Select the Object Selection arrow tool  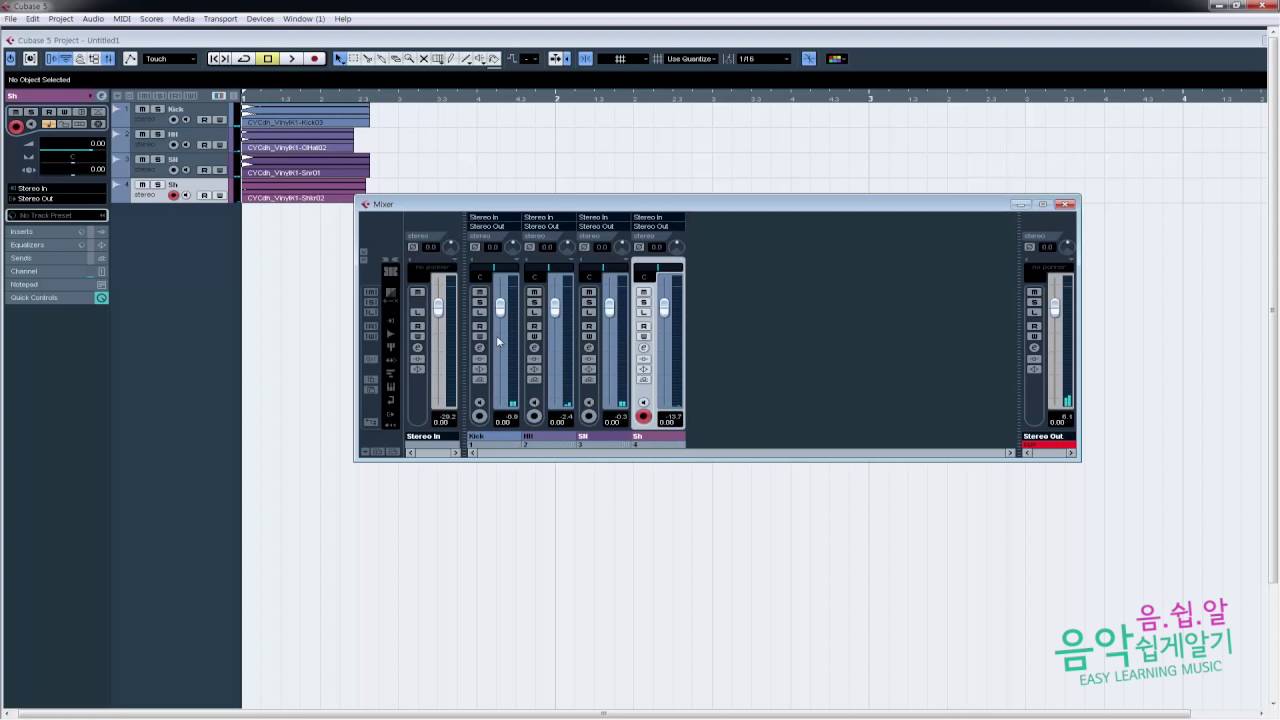pyautogui.click(x=339, y=59)
